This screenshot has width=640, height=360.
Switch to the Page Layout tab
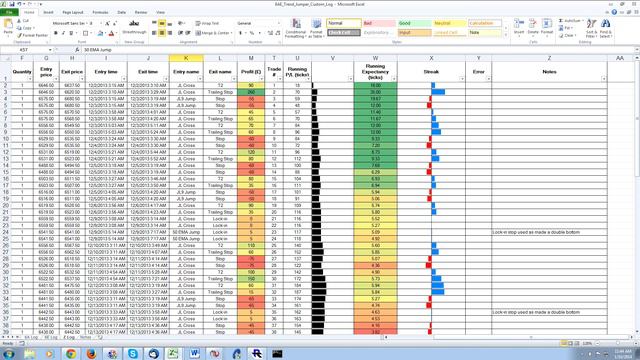[73, 12]
